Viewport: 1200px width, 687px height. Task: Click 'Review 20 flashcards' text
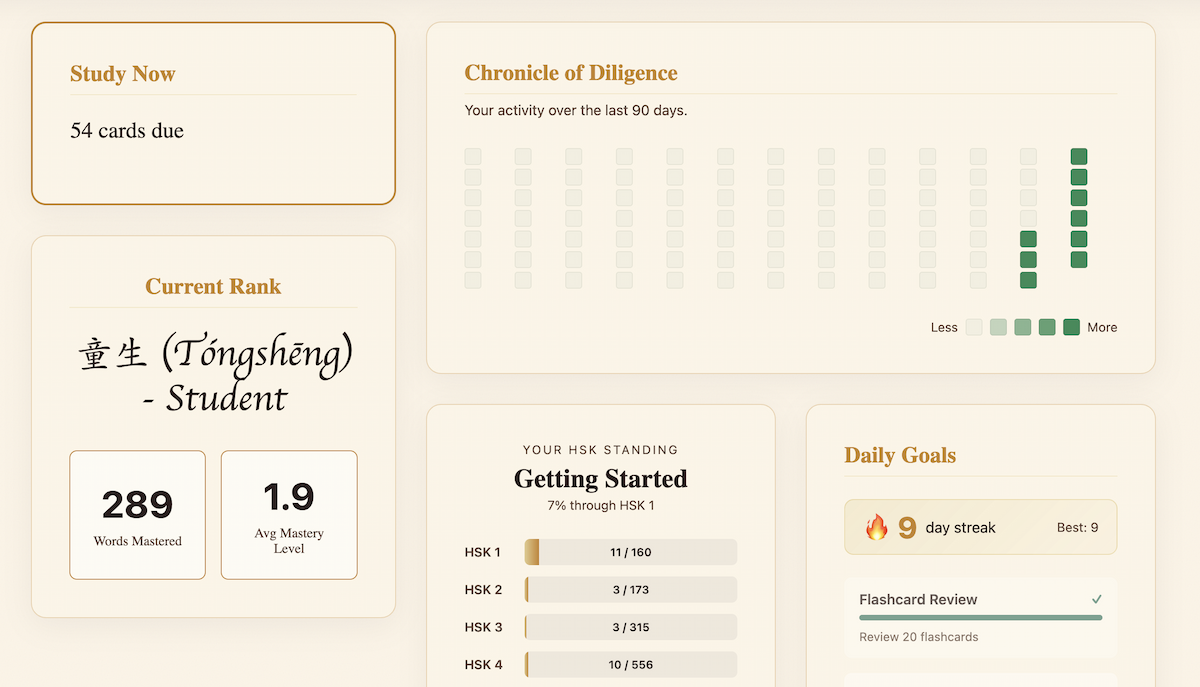pyautogui.click(x=919, y=637)
